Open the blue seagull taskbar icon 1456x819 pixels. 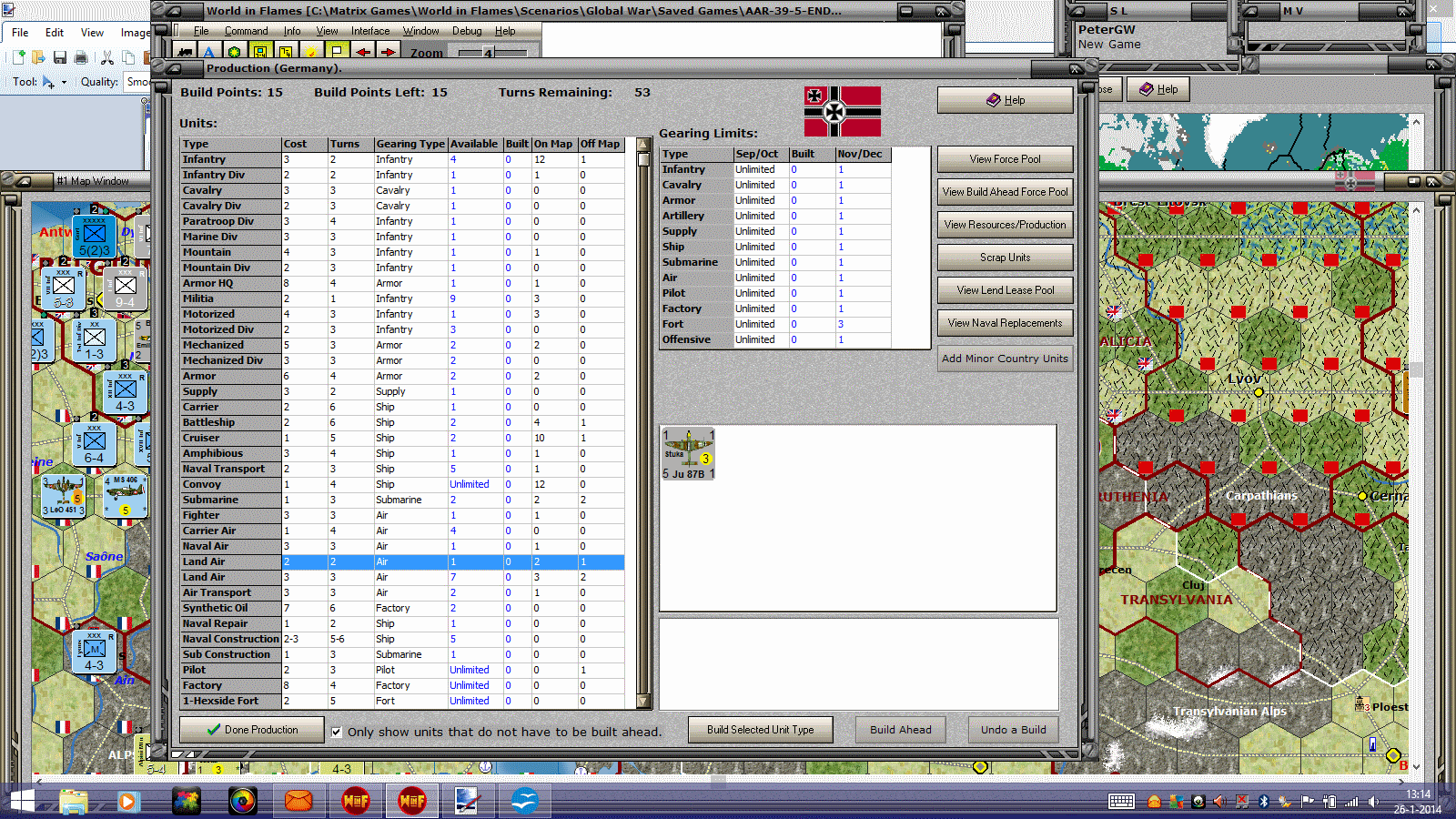click(x=524, y=802)
